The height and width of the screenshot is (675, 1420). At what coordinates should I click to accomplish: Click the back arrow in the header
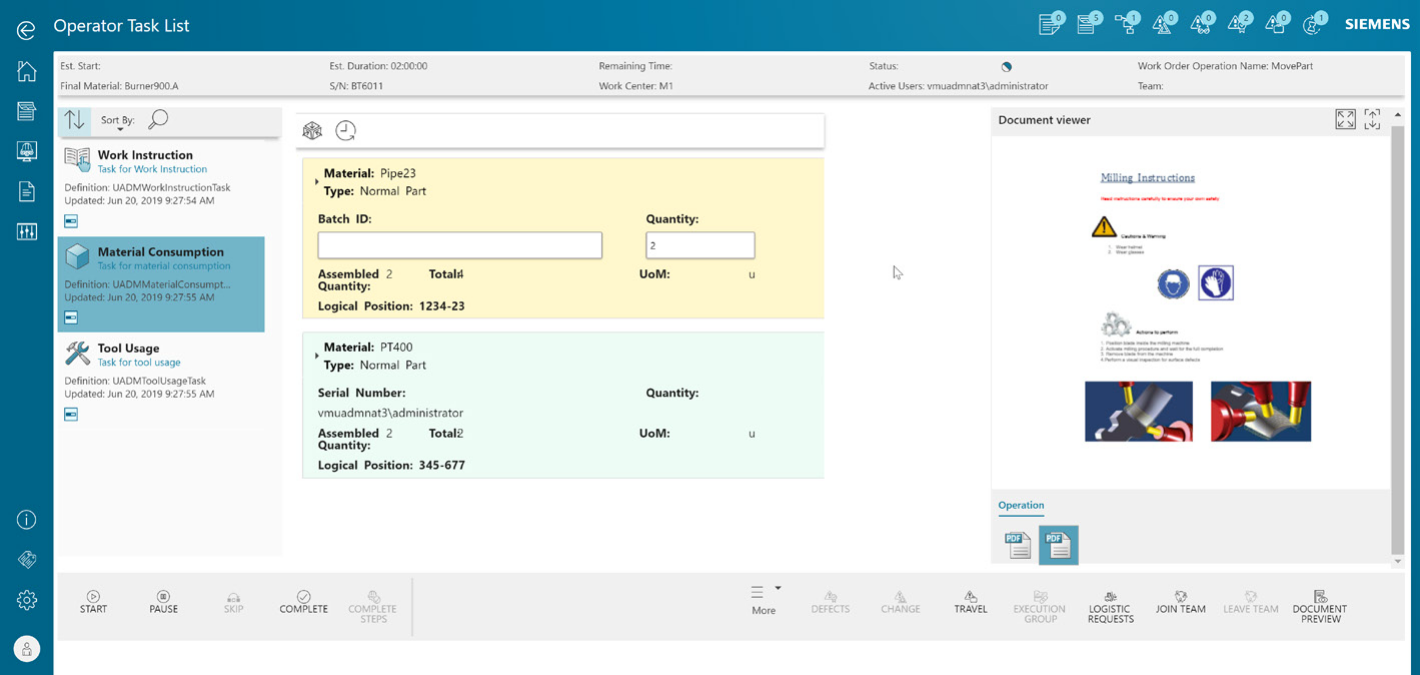point(26,30)
